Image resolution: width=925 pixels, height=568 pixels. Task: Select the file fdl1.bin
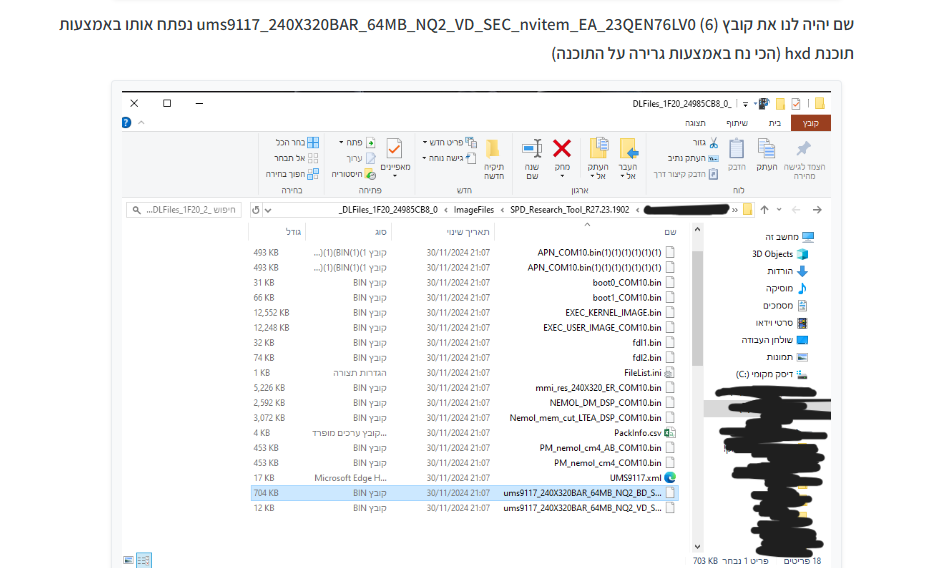pyautogui.click(x=647, y=343)
